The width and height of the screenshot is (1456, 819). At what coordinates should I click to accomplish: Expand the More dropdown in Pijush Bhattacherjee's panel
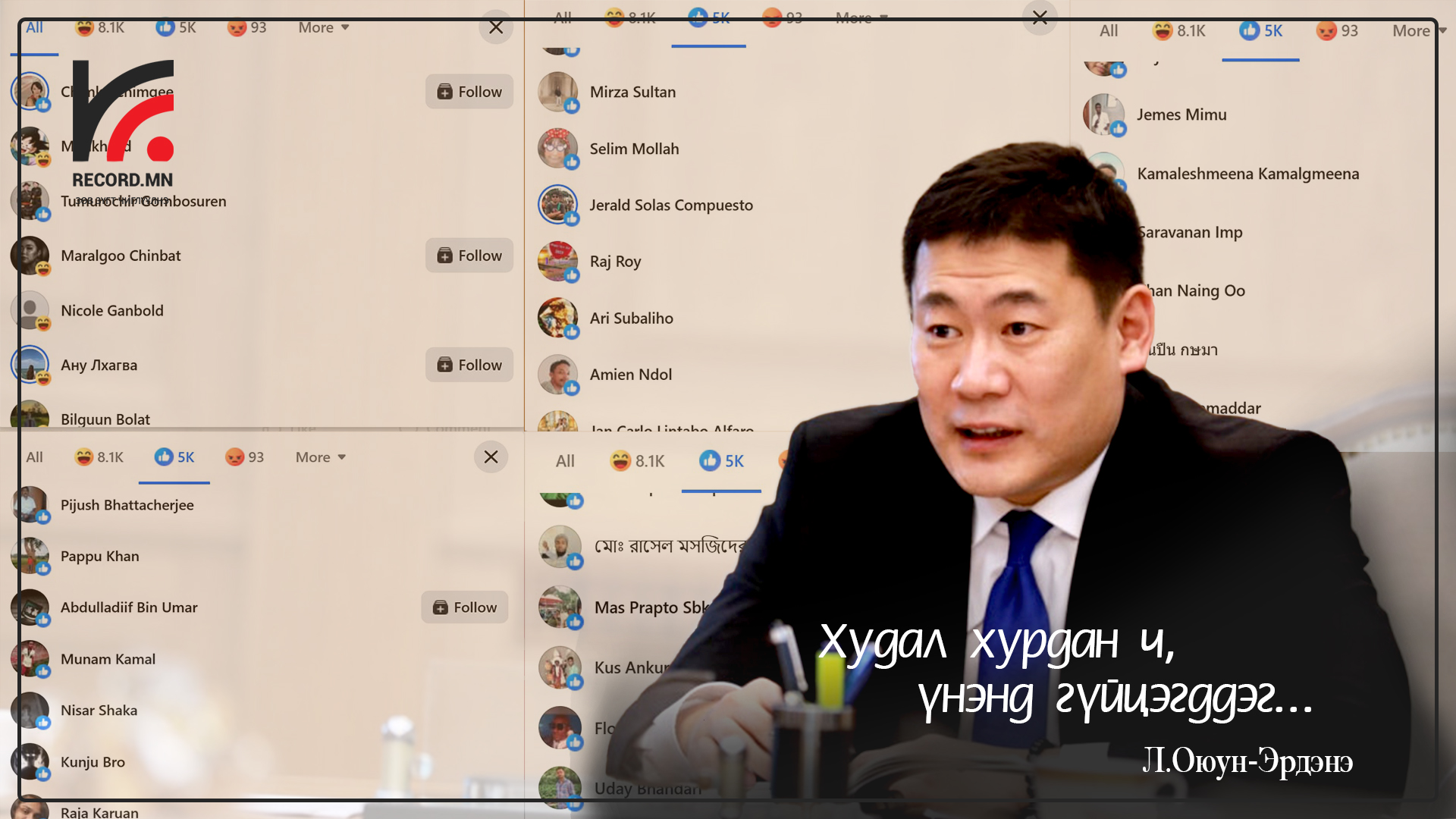(321, 457)
